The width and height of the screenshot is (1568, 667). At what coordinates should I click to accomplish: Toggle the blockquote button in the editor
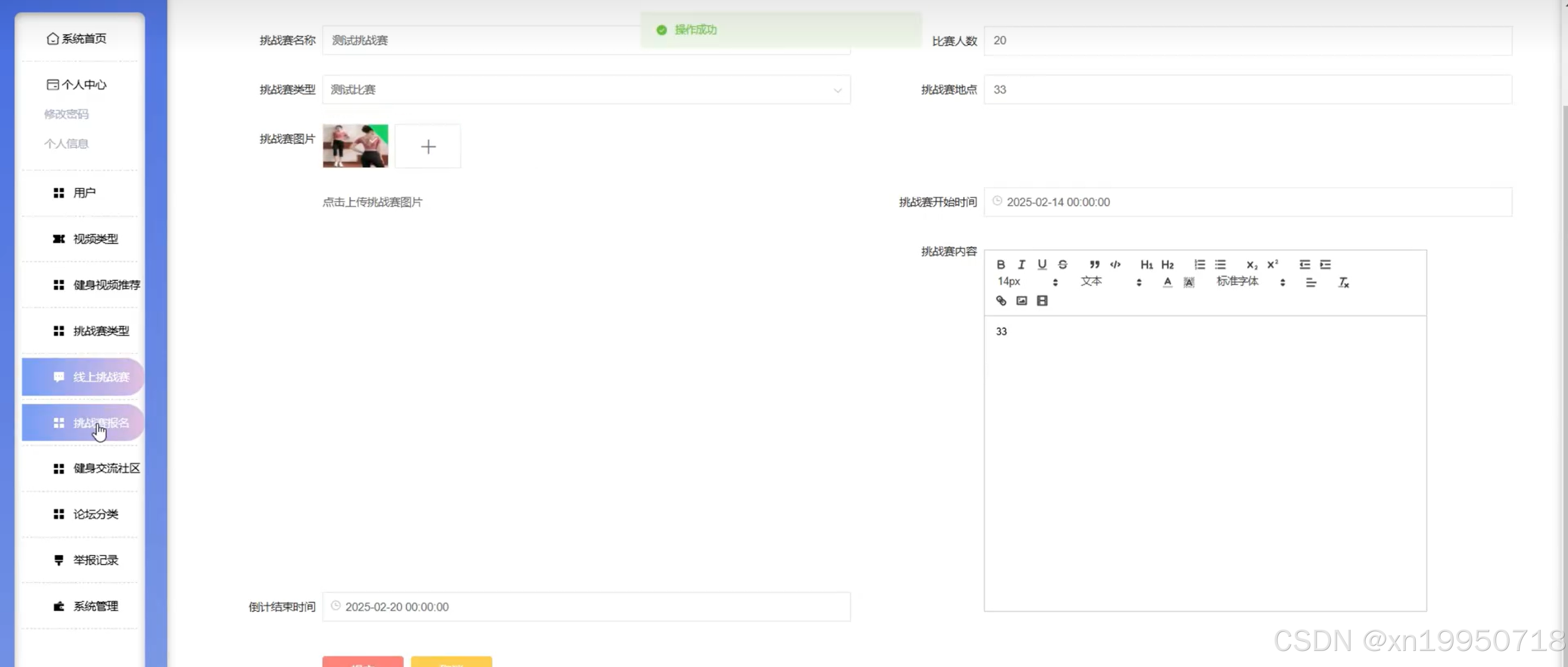[1094, 264]
